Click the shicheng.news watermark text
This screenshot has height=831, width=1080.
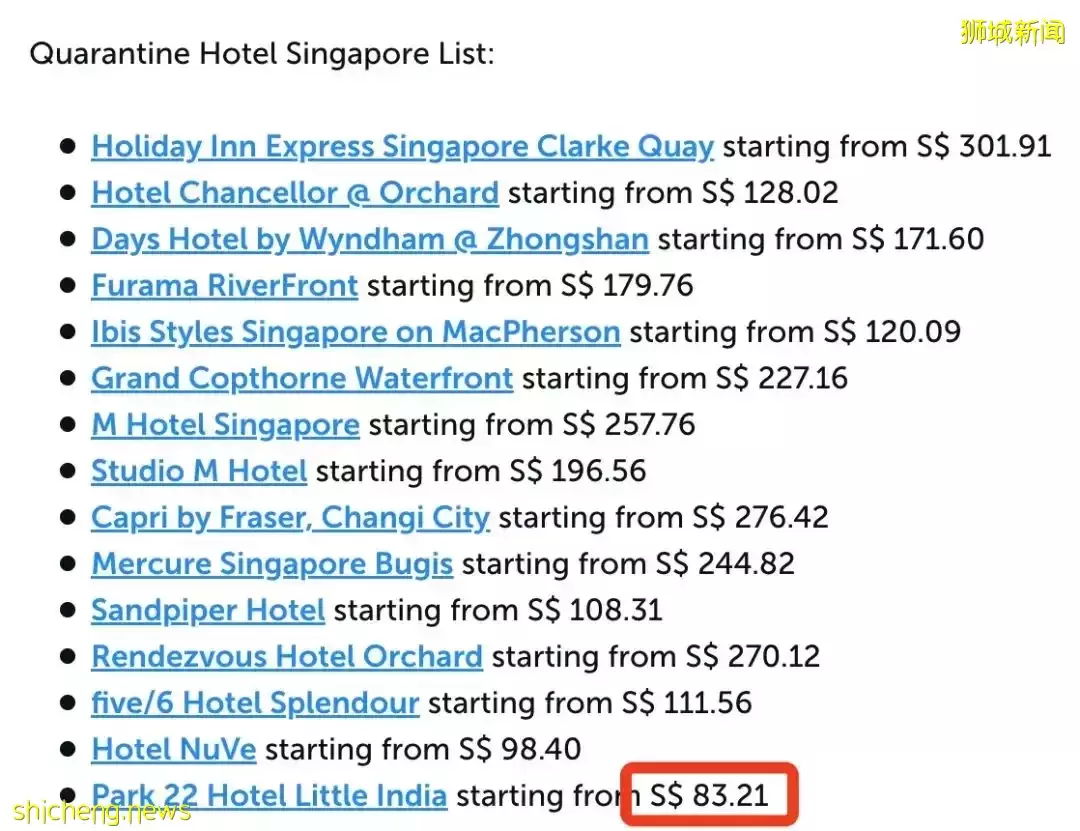pyautogui.click(x=102, y=812)
